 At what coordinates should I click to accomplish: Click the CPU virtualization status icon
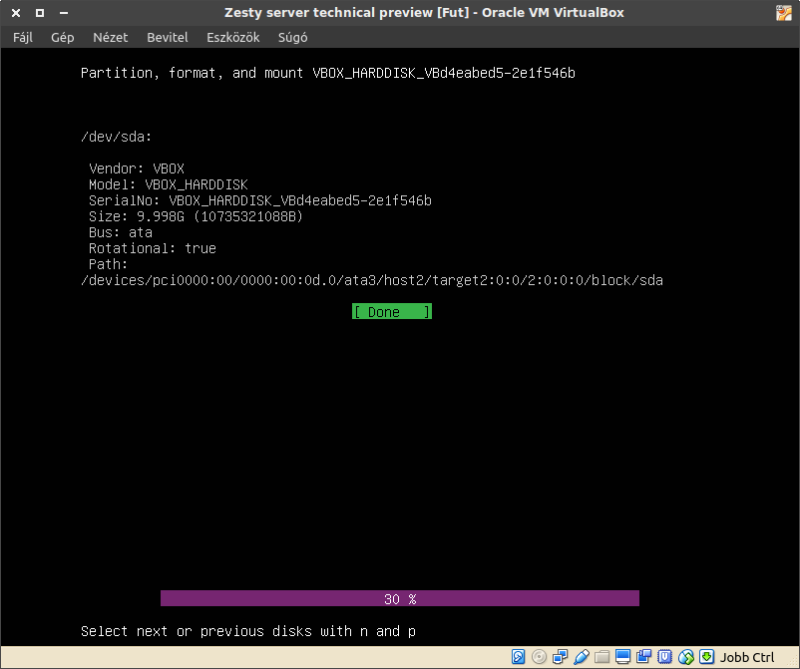coord(665,657)
